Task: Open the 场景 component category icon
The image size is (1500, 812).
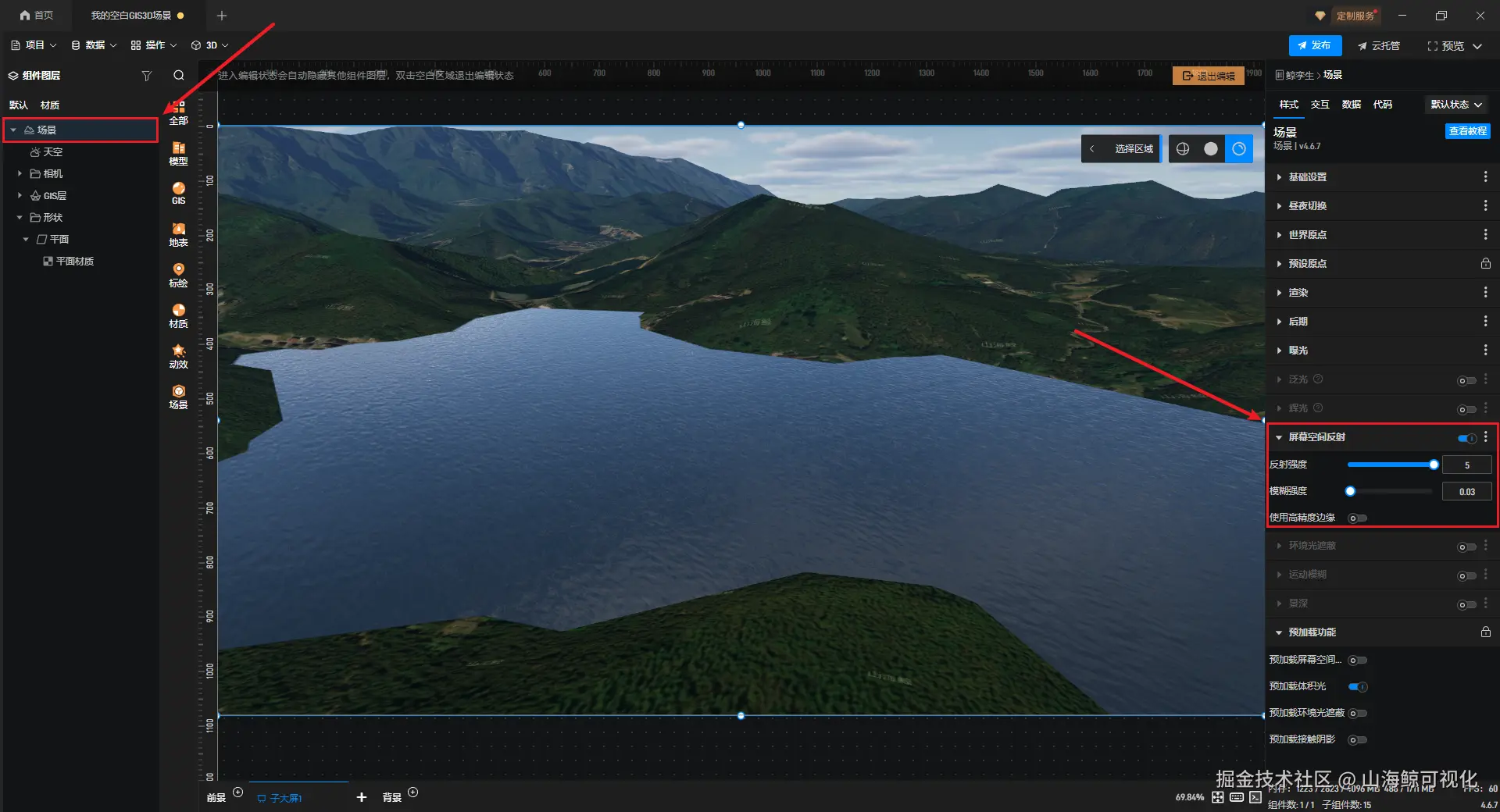Action: tap(178, 397)
